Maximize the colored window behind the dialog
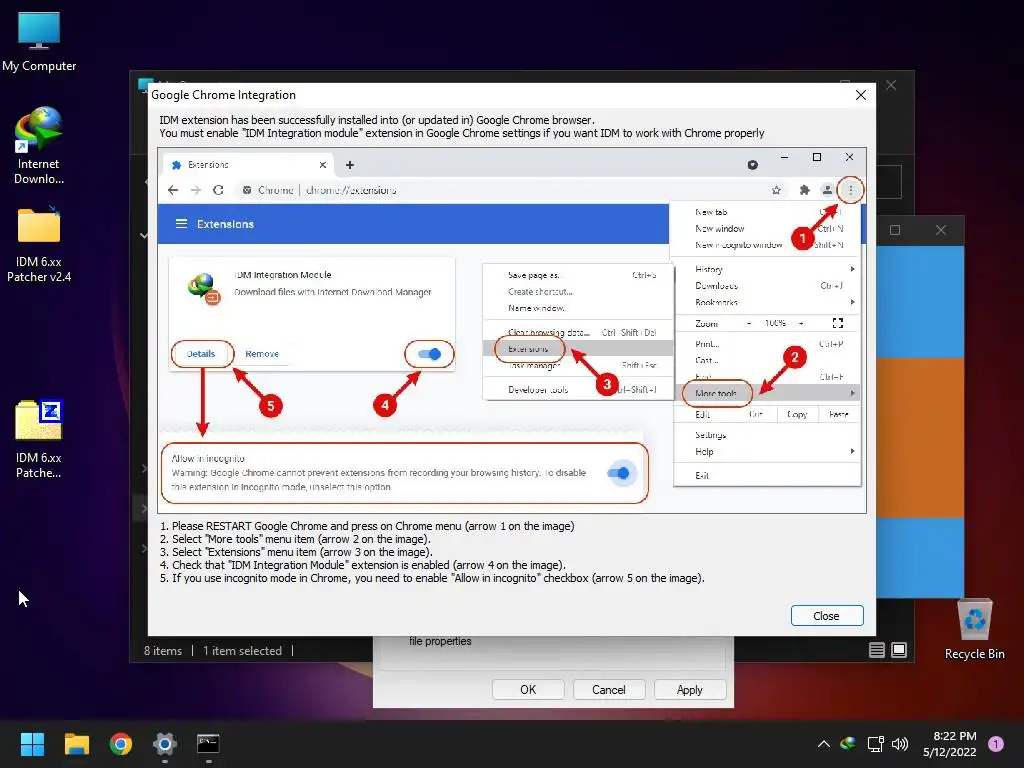The width and height of the screenshot is (1024, 768). pyautogui.click(x=895, y=230)
